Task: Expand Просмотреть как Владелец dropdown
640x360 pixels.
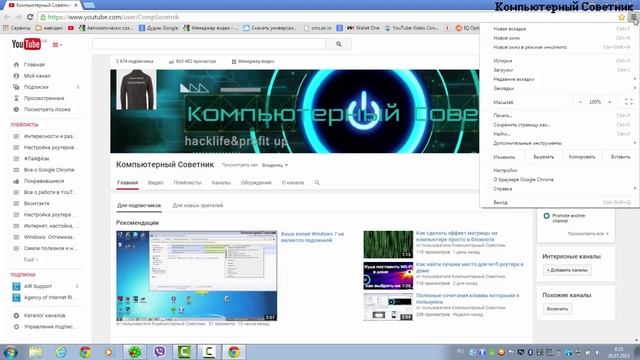Action: coord(275,165)
